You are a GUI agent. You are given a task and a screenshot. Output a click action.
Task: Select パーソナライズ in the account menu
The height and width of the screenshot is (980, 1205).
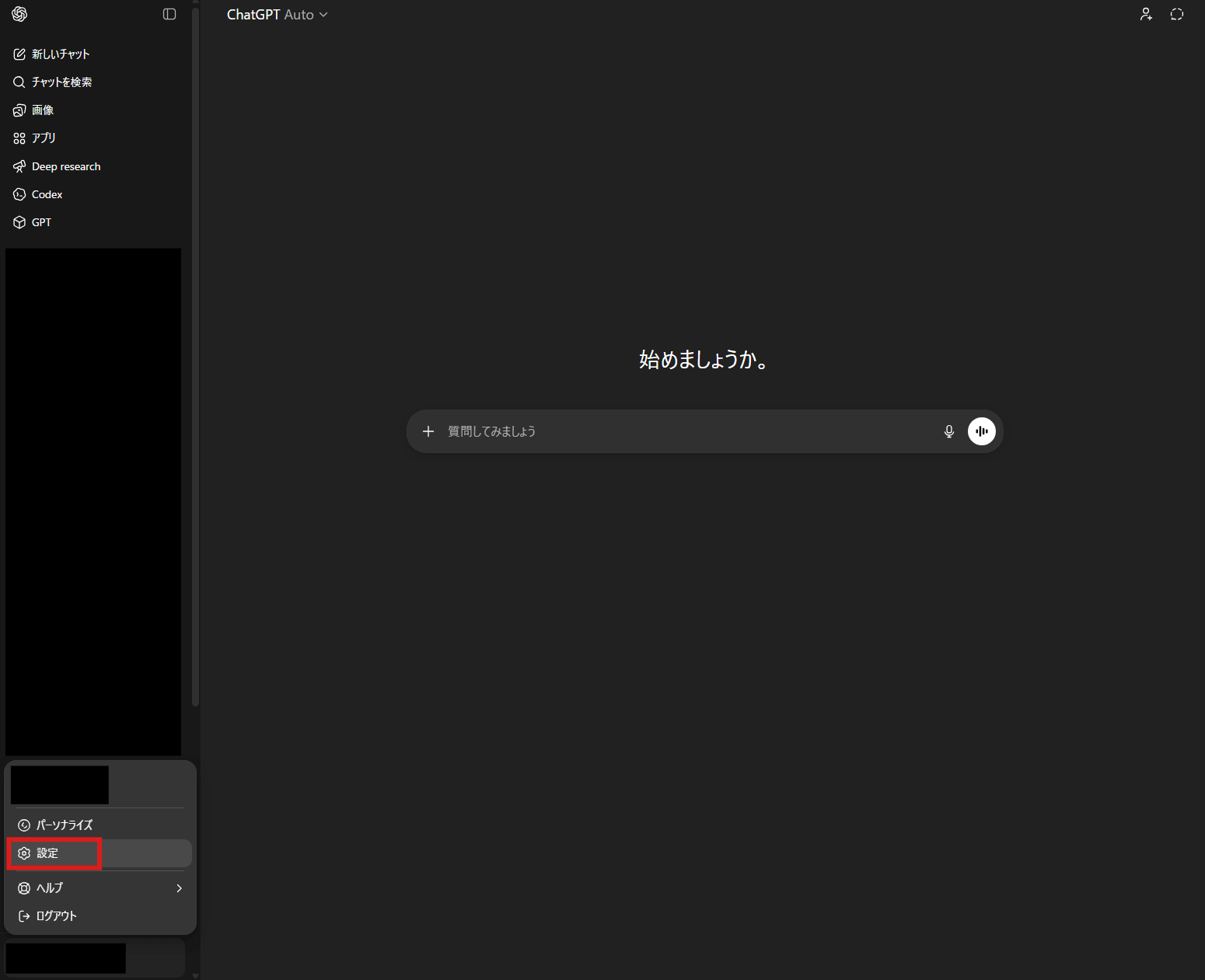(65, 825)
